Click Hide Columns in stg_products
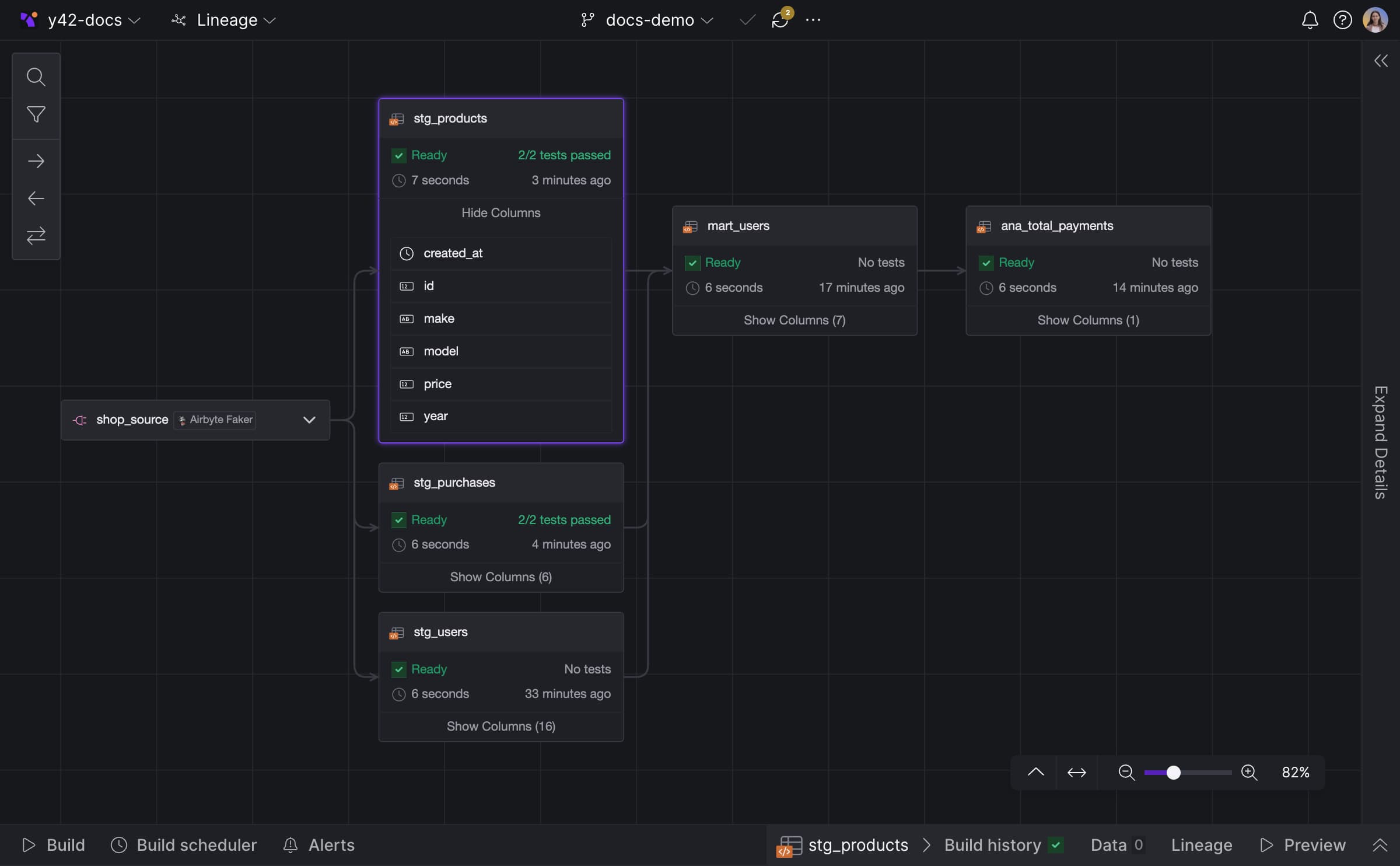Viewport: 1400px width, 866px height. (501, 213)
